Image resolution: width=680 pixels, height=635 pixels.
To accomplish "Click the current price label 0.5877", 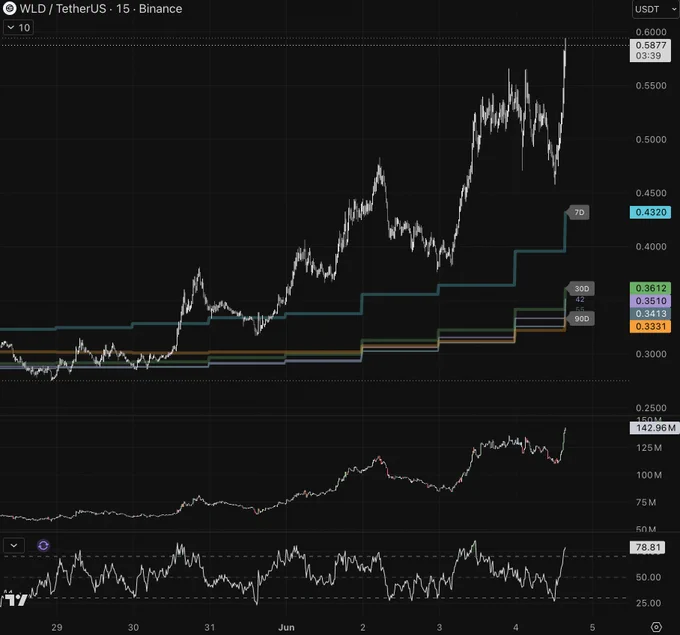I will tap(650, 50).
